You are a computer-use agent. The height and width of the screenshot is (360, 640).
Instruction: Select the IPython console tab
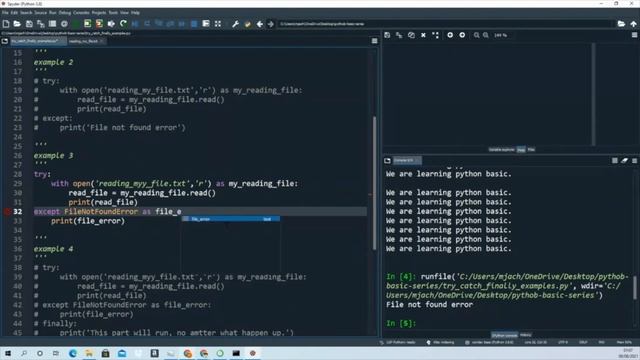504,335
